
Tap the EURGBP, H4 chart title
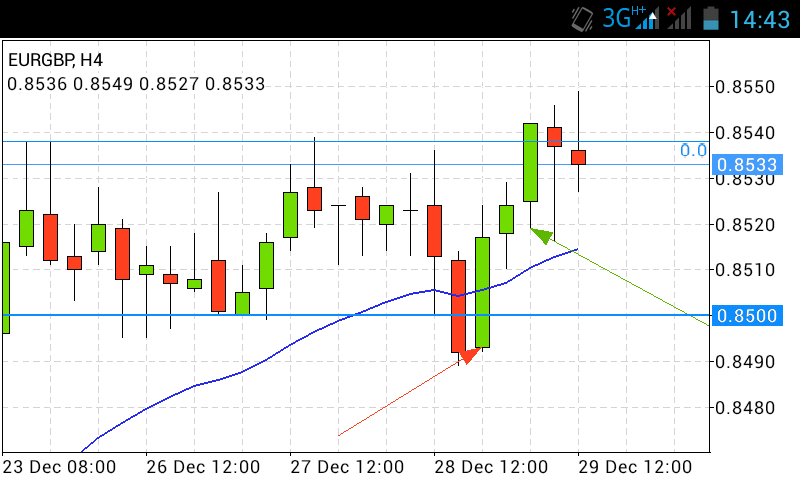(x=55, y=60)
